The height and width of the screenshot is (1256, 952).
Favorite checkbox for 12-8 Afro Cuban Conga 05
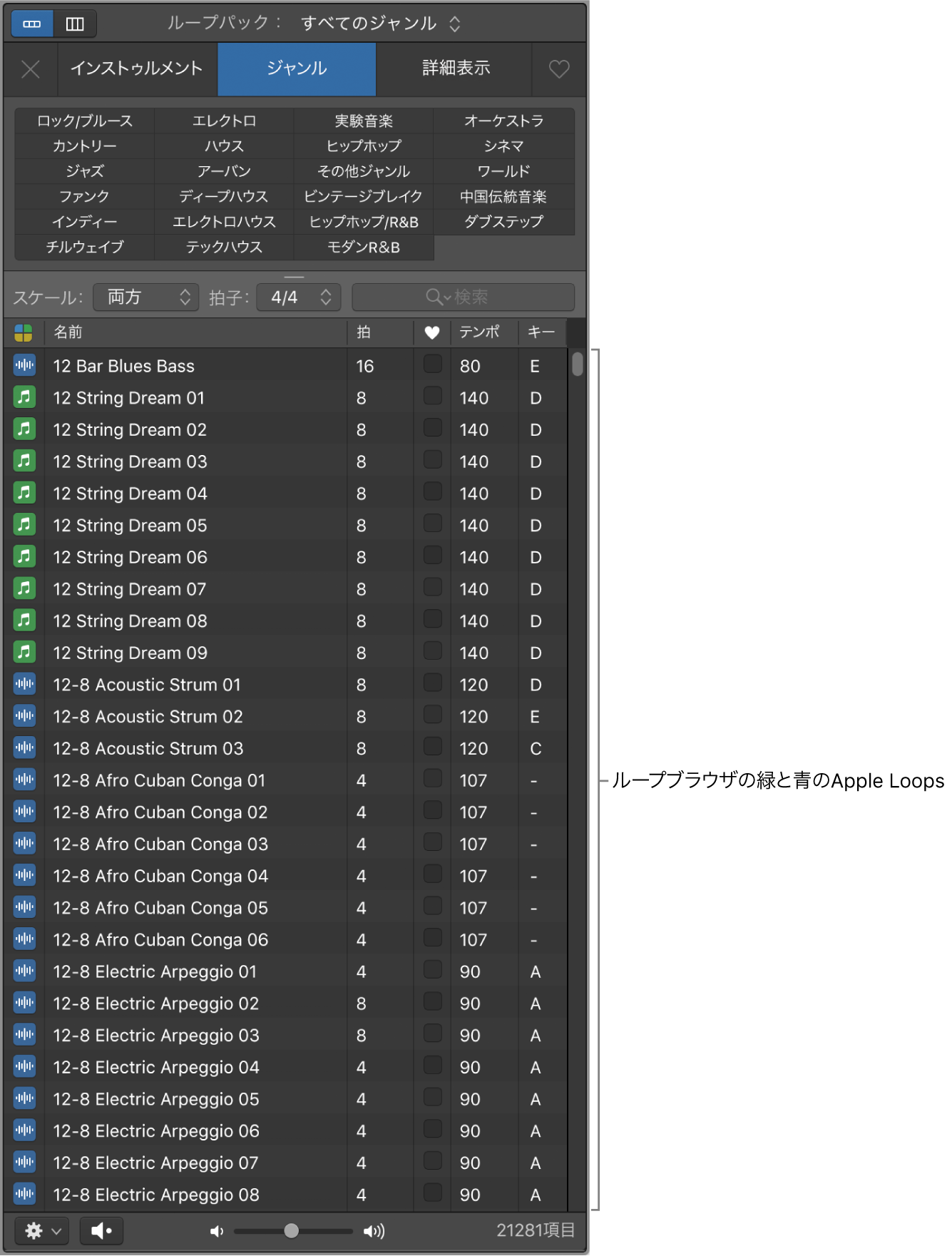[432, 906]
